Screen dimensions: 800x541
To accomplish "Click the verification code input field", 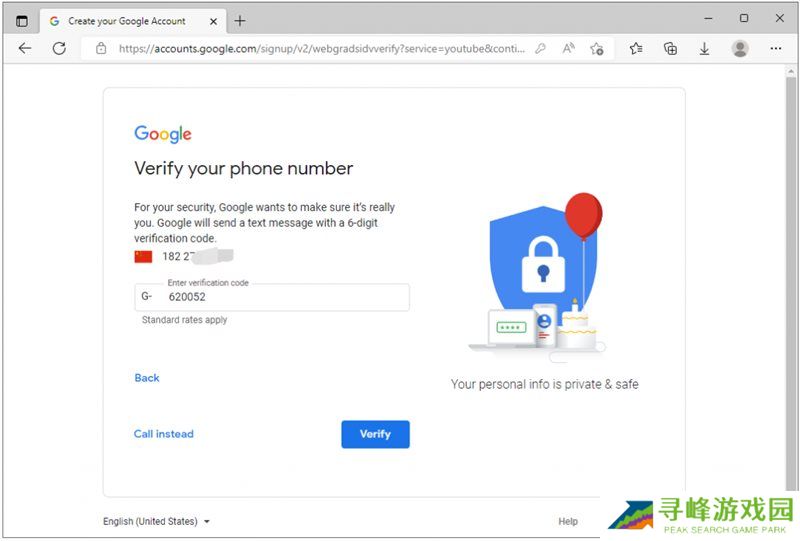I will pos(285,297).
